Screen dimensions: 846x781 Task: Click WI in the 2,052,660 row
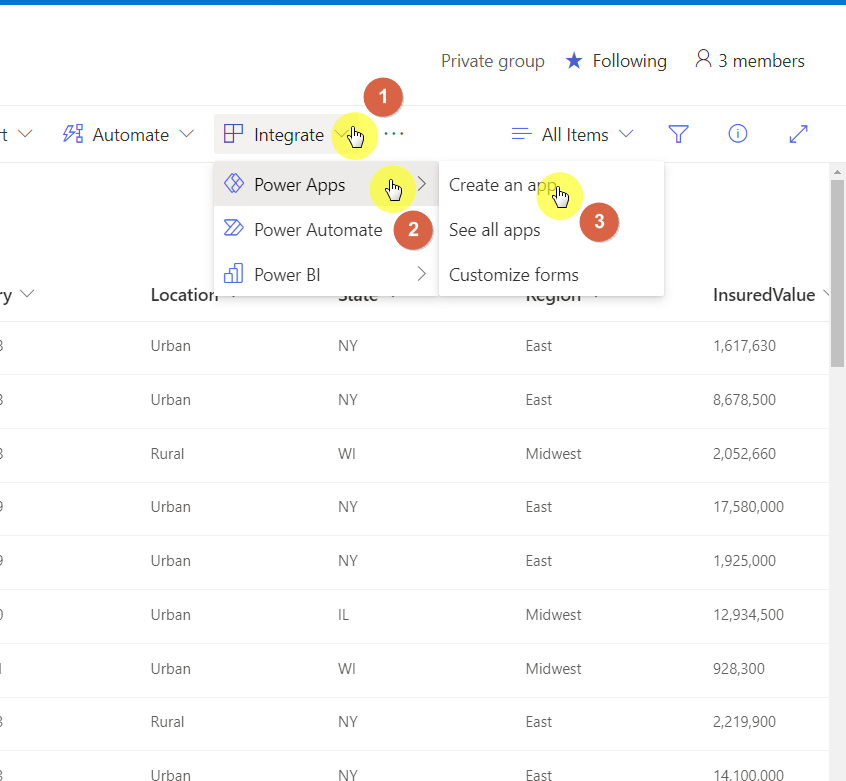(x=346, y=454)
